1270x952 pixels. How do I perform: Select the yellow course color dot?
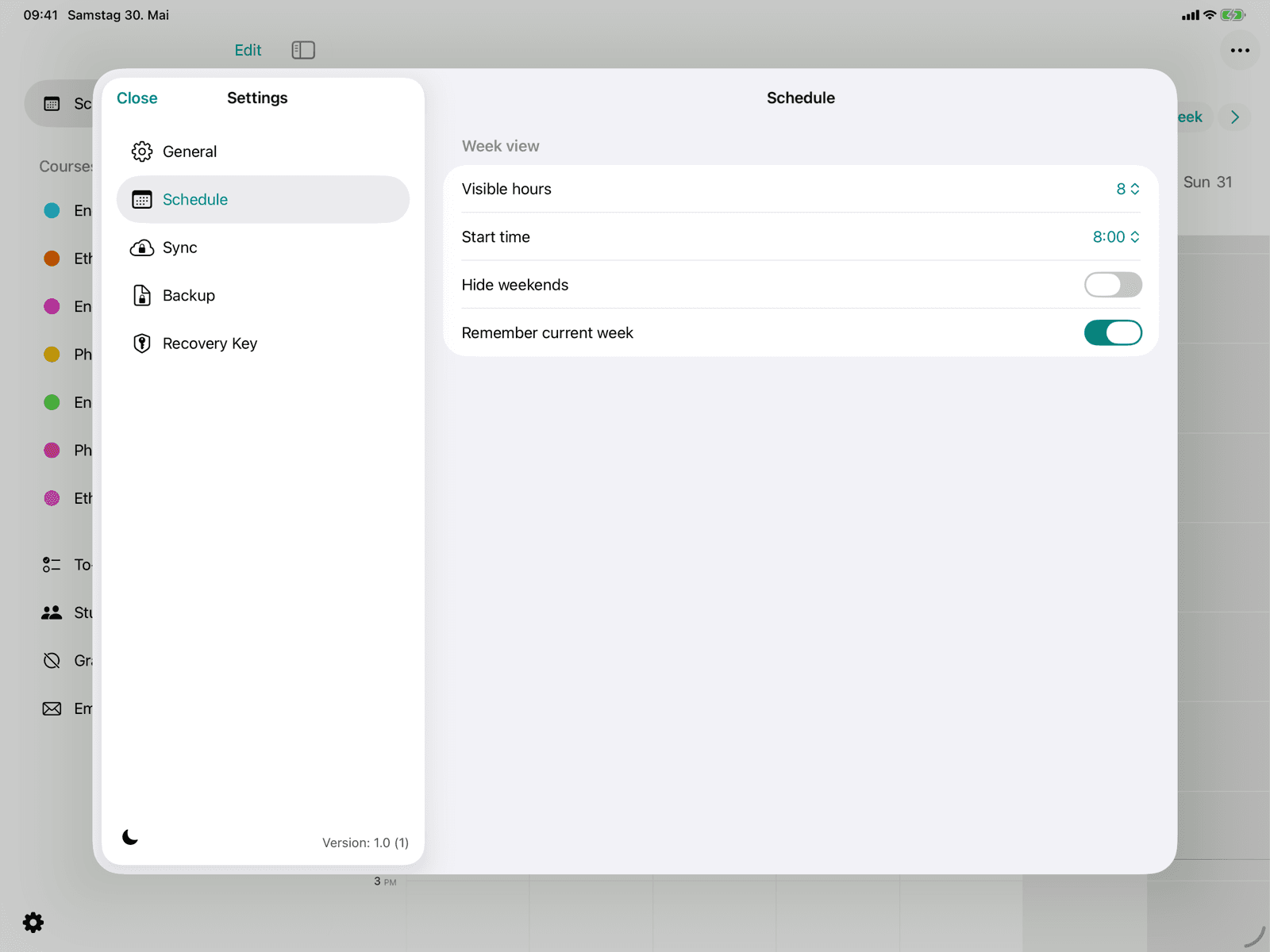pyautogui.click(x=52, y=355)
